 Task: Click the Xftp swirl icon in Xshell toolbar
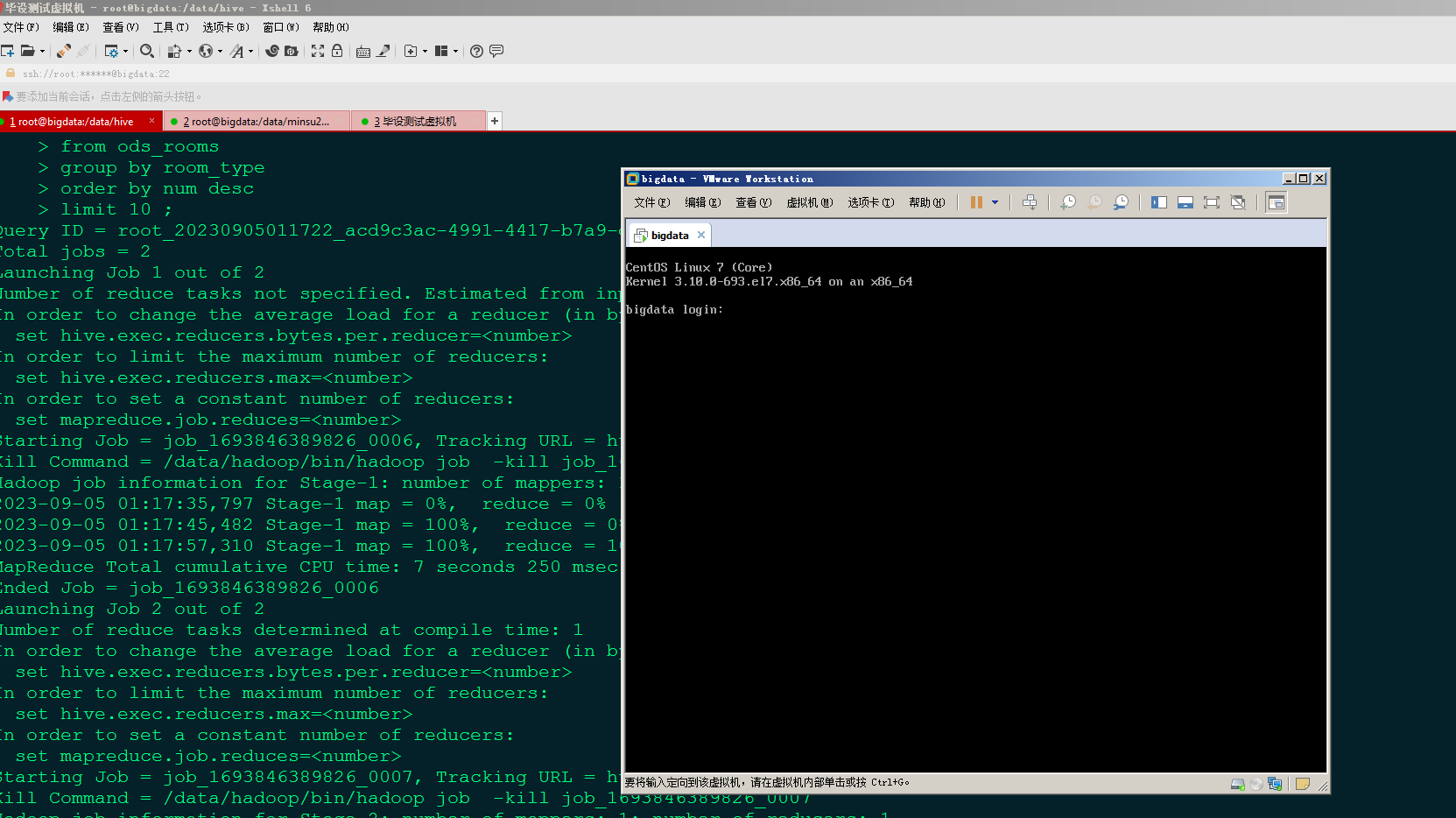272,51
